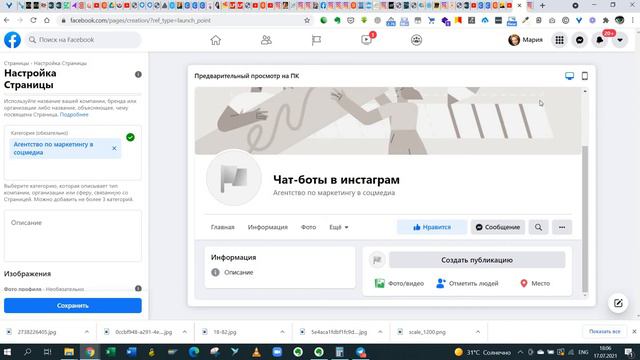Viewport: 640px width, 360px height.
Task: Click the Сохранить button
Action: (73, 305)
